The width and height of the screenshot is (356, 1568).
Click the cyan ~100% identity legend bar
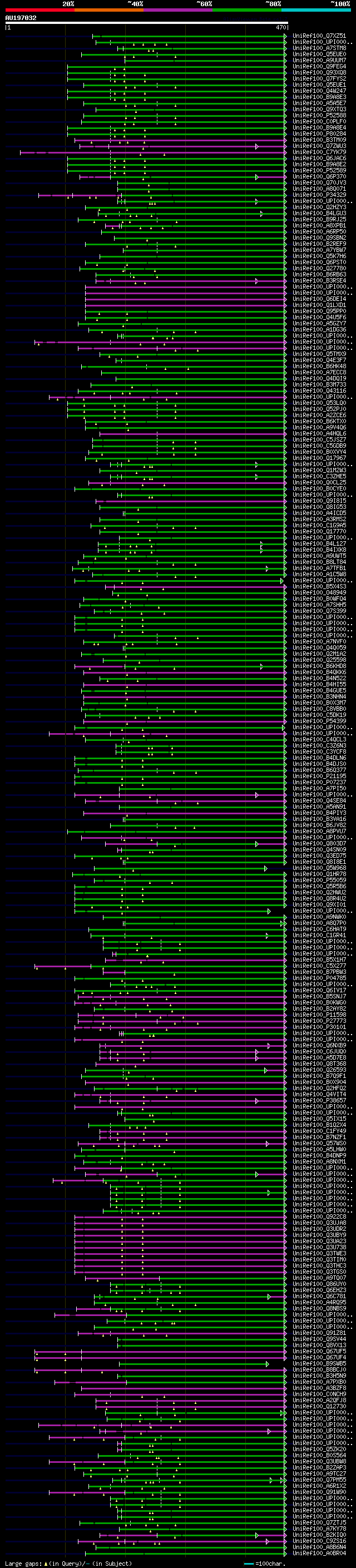coord(317,10)
